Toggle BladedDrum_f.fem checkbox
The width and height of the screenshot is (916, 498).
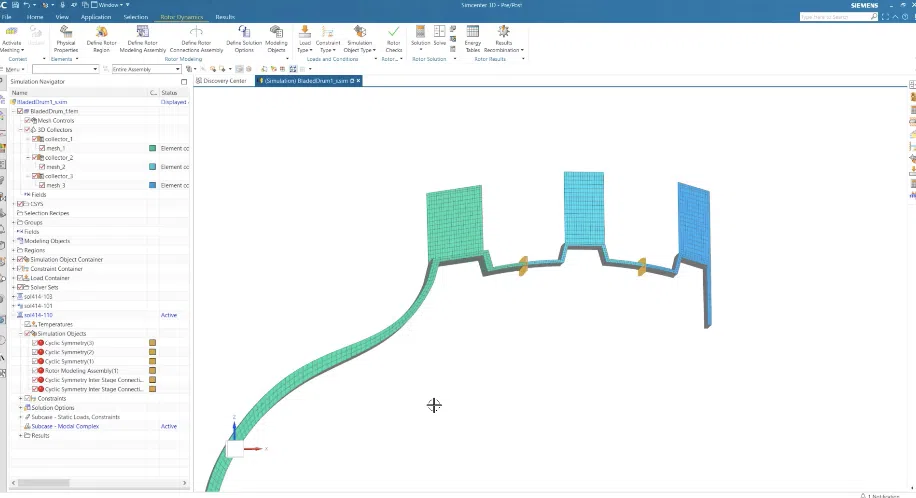[x=20, y=111]
